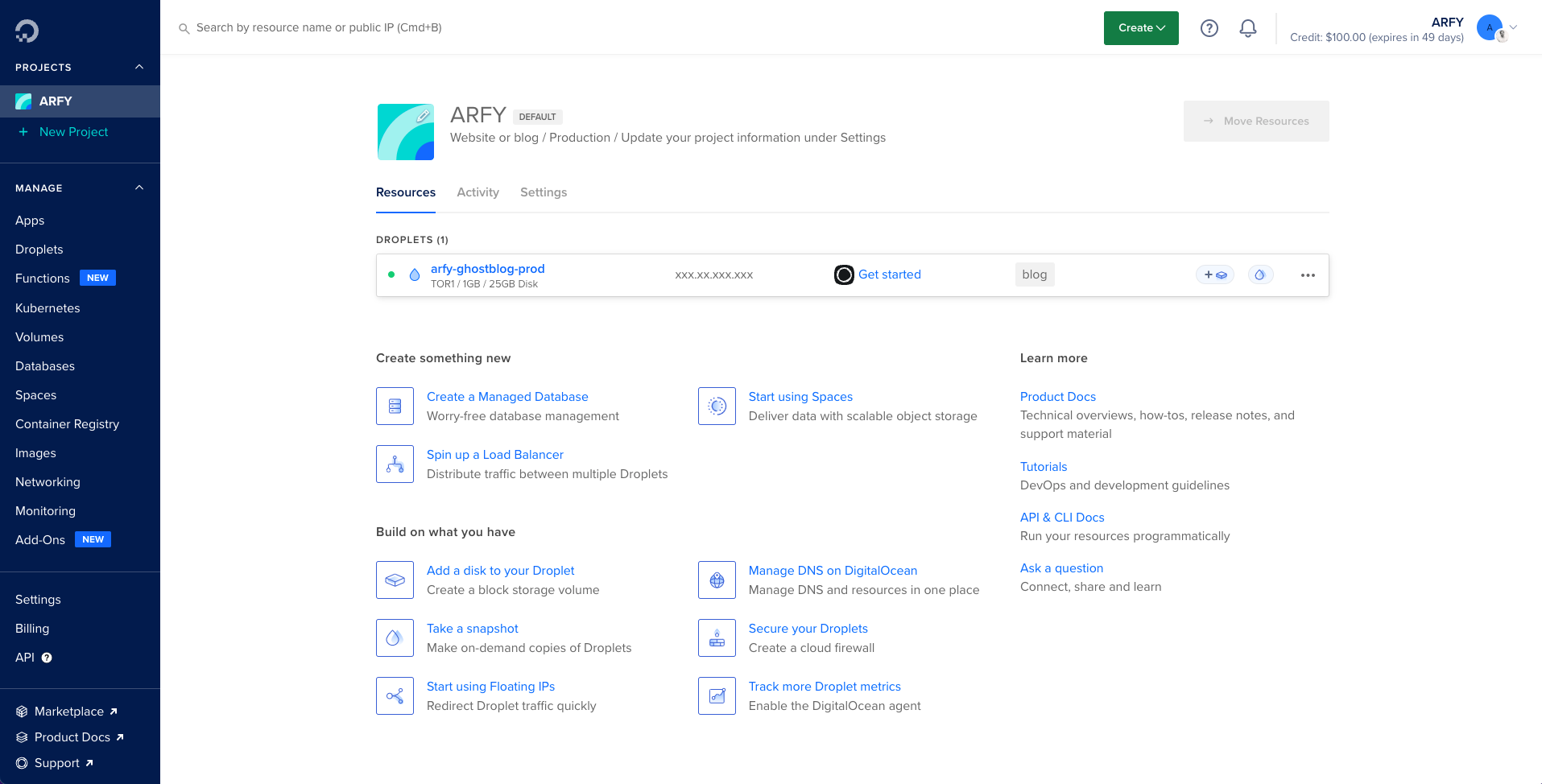Click Create a Managed Database link
Screen dimensions: 1542x784
(x=507, y=397)
